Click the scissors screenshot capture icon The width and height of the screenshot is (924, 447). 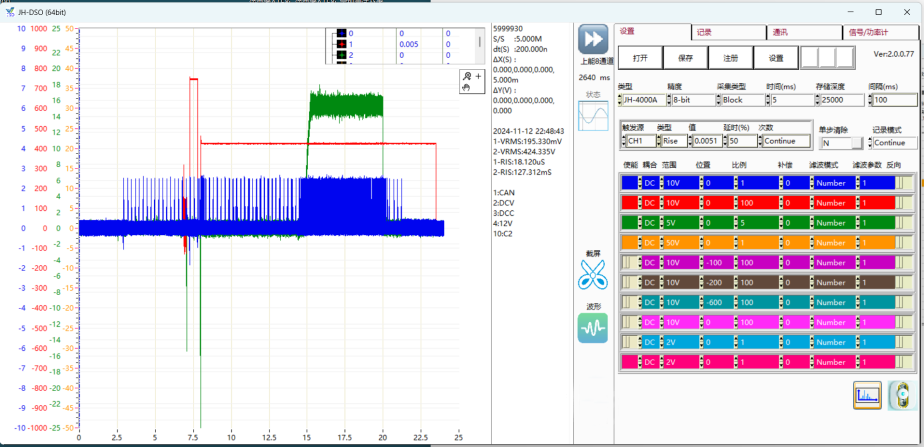(x=593, y=274)
